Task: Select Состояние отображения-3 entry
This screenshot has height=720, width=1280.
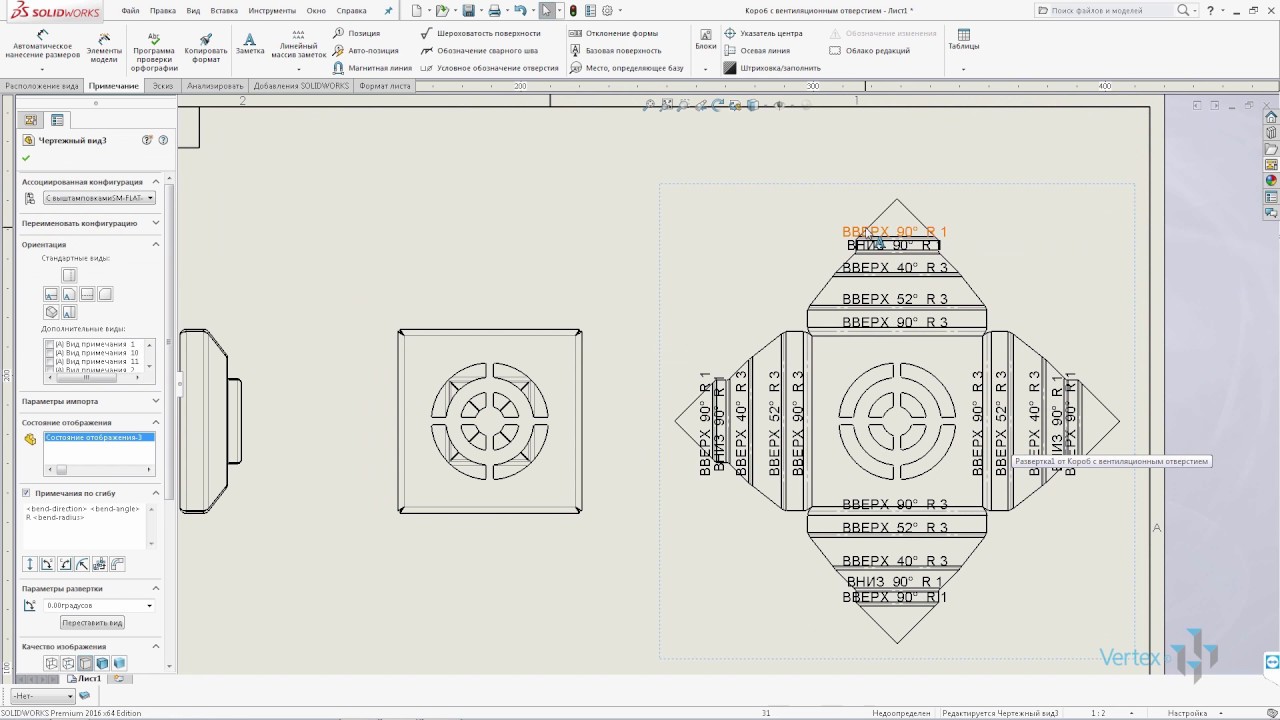Action: point(98,438)
